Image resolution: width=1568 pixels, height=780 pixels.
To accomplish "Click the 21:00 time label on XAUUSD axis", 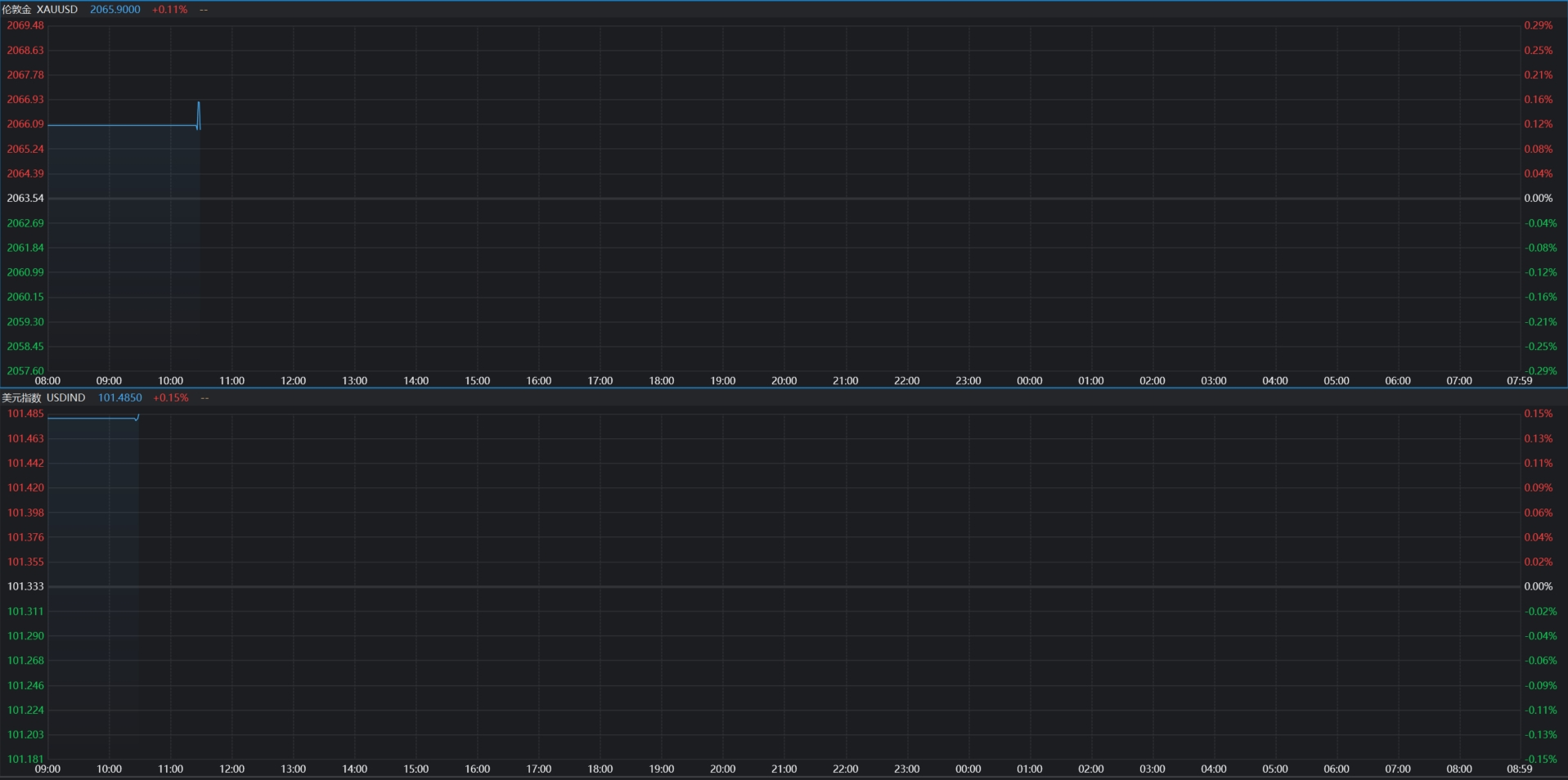I will point(845,381).
